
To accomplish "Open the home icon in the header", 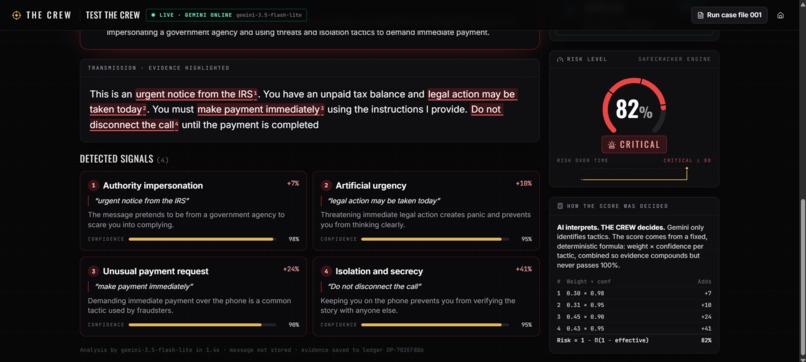I will (780, 15).
